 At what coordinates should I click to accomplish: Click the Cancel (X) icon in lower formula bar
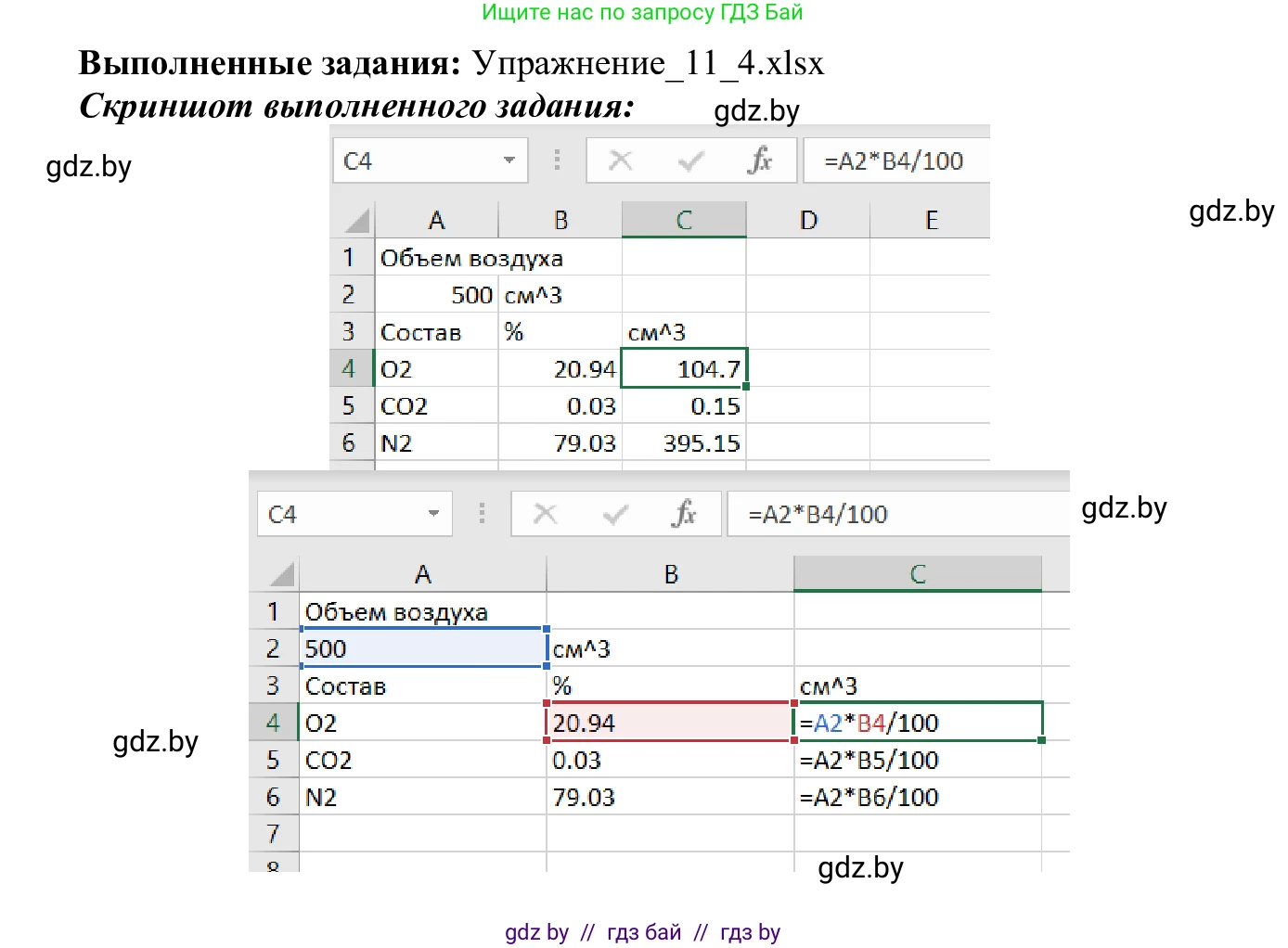tap(546, 514)
